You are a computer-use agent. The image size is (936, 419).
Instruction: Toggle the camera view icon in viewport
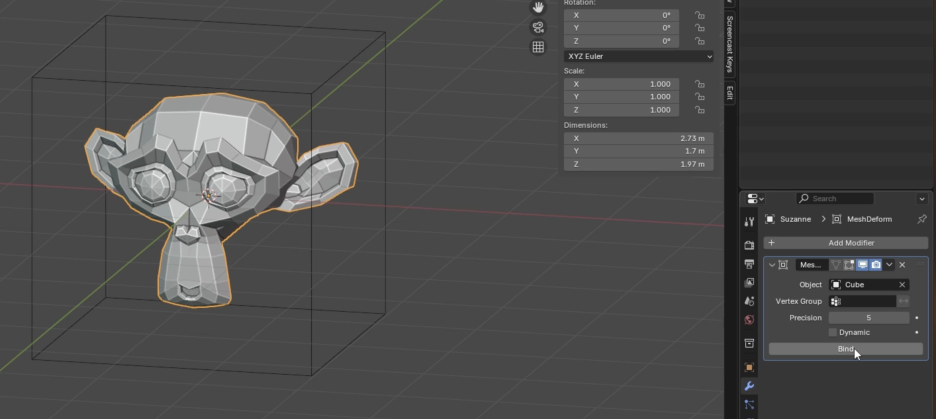[538, 27]
